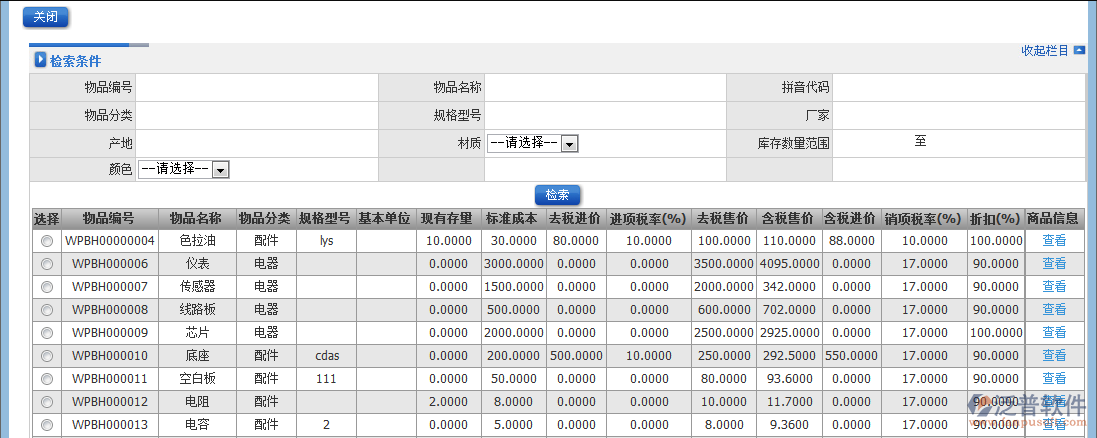
Task: Click the 去税售价 column header
Action: pos(723,218)
